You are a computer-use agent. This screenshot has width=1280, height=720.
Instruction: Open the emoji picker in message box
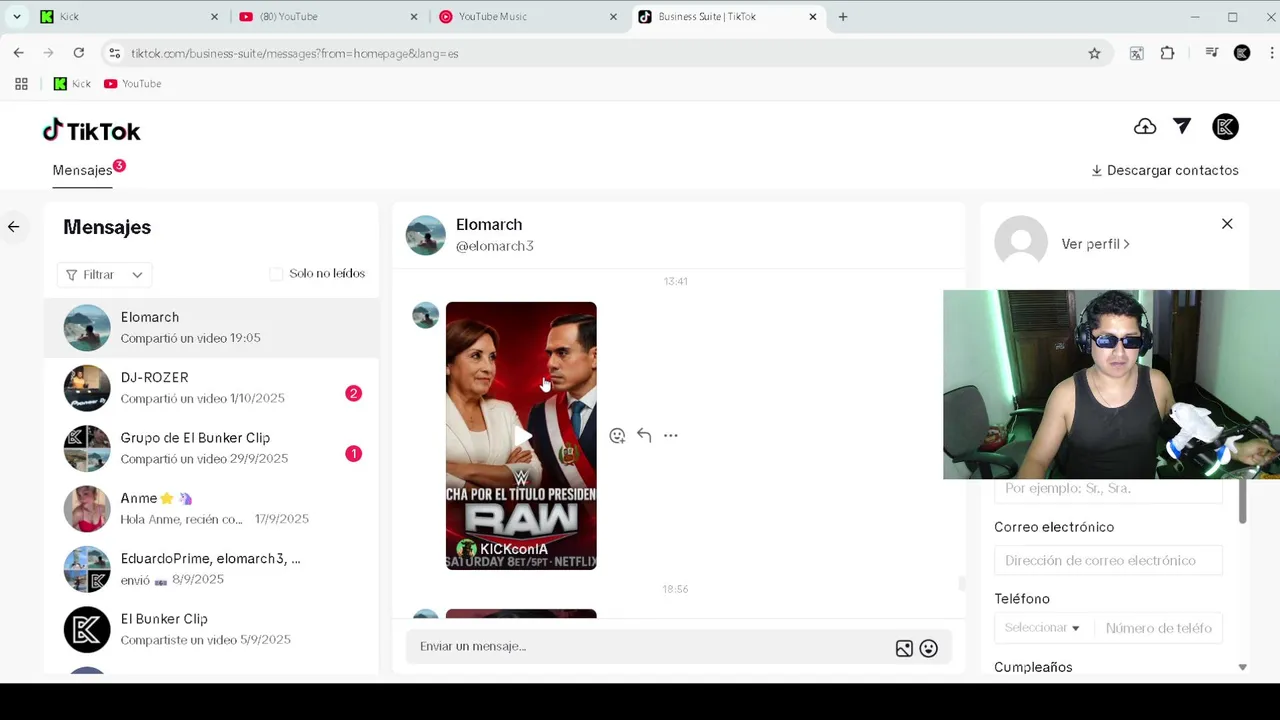tap(929, 648)
